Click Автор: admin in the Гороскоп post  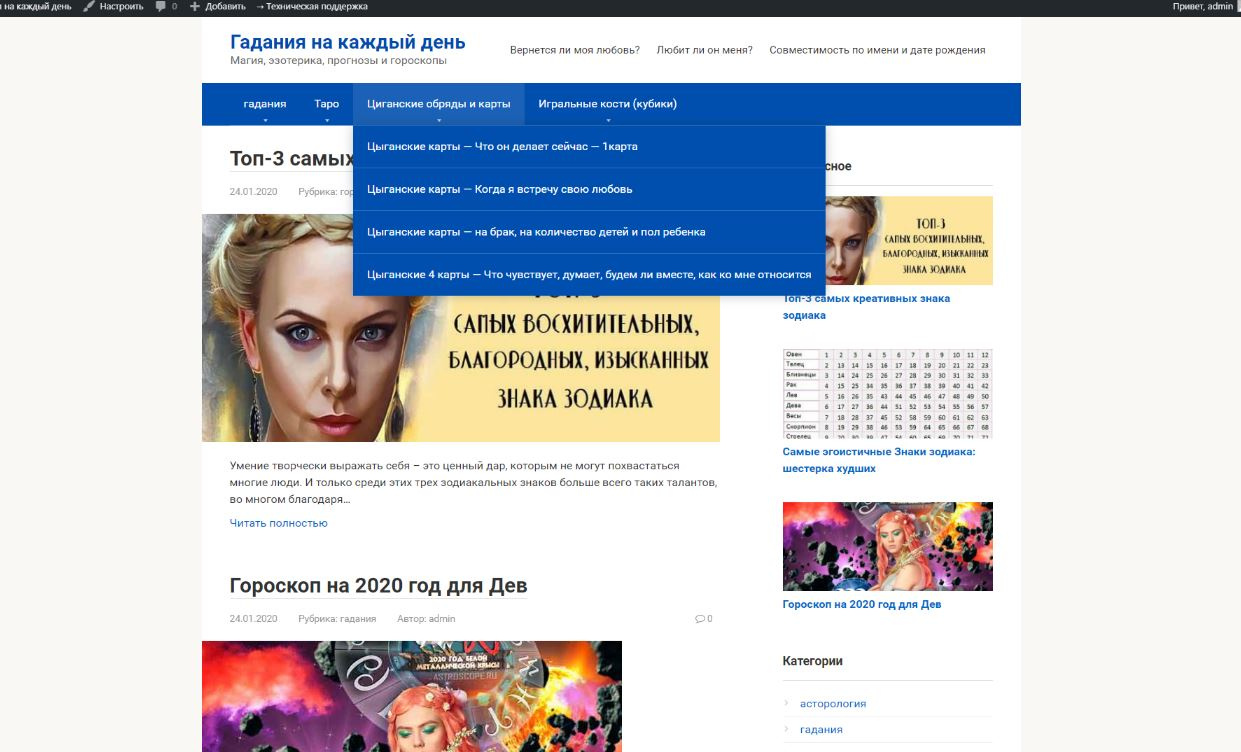click(x=426, y=619)
